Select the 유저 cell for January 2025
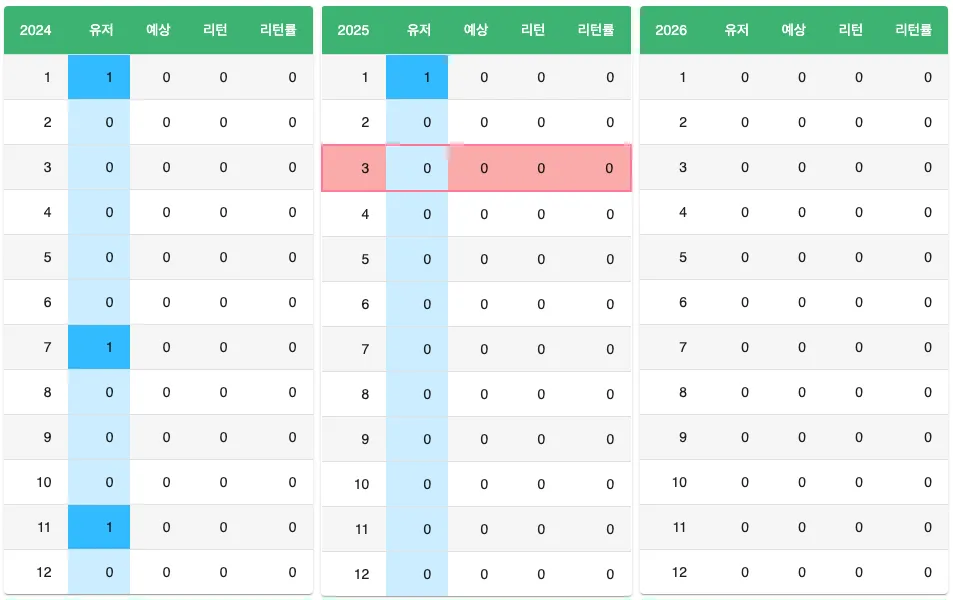The image size is (953, 600). pyautogui.click(x=417, y=77)
